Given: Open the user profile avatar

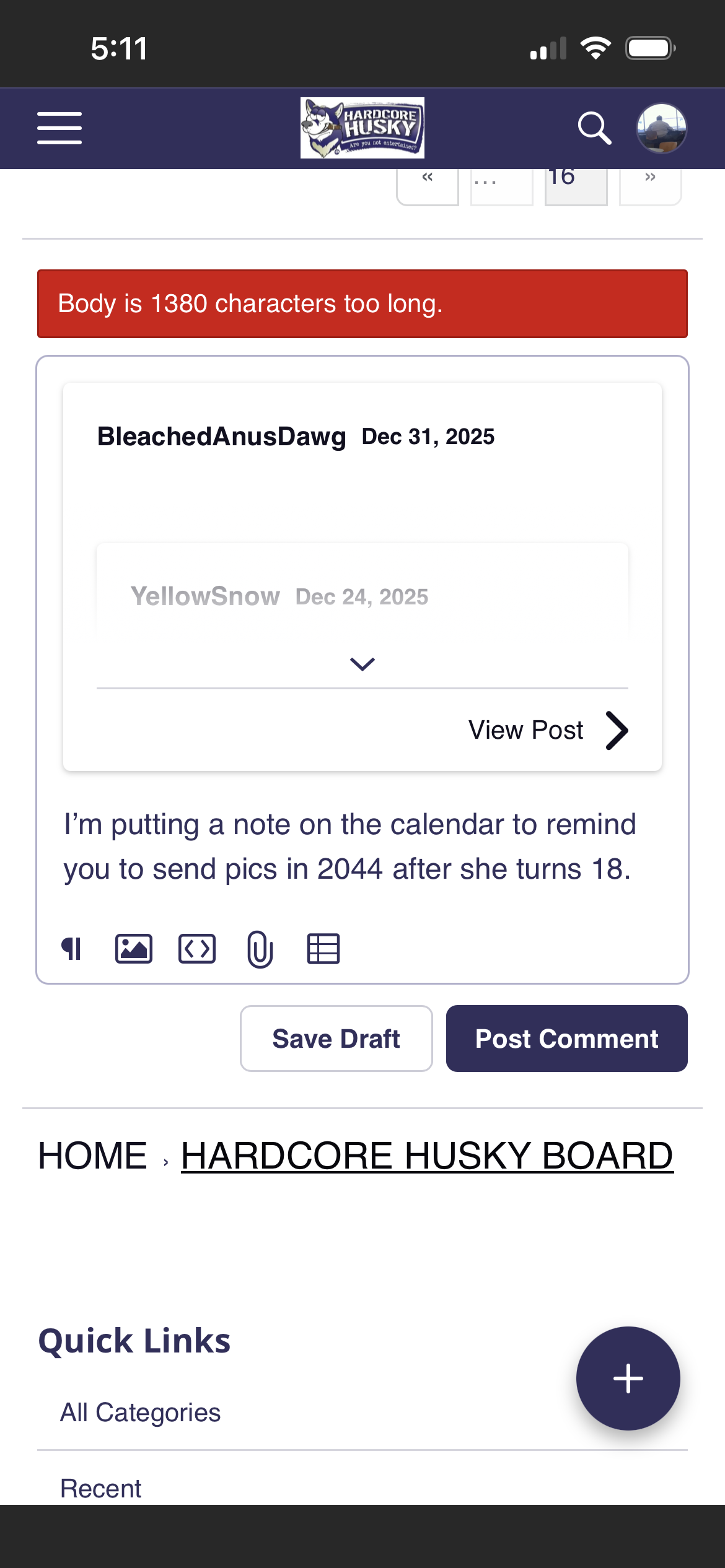Looking at the screenshot, I should click(x=661, y=128).
